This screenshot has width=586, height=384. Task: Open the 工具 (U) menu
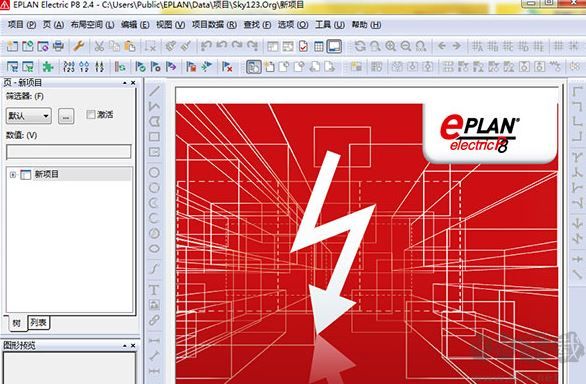click(330, 25)
